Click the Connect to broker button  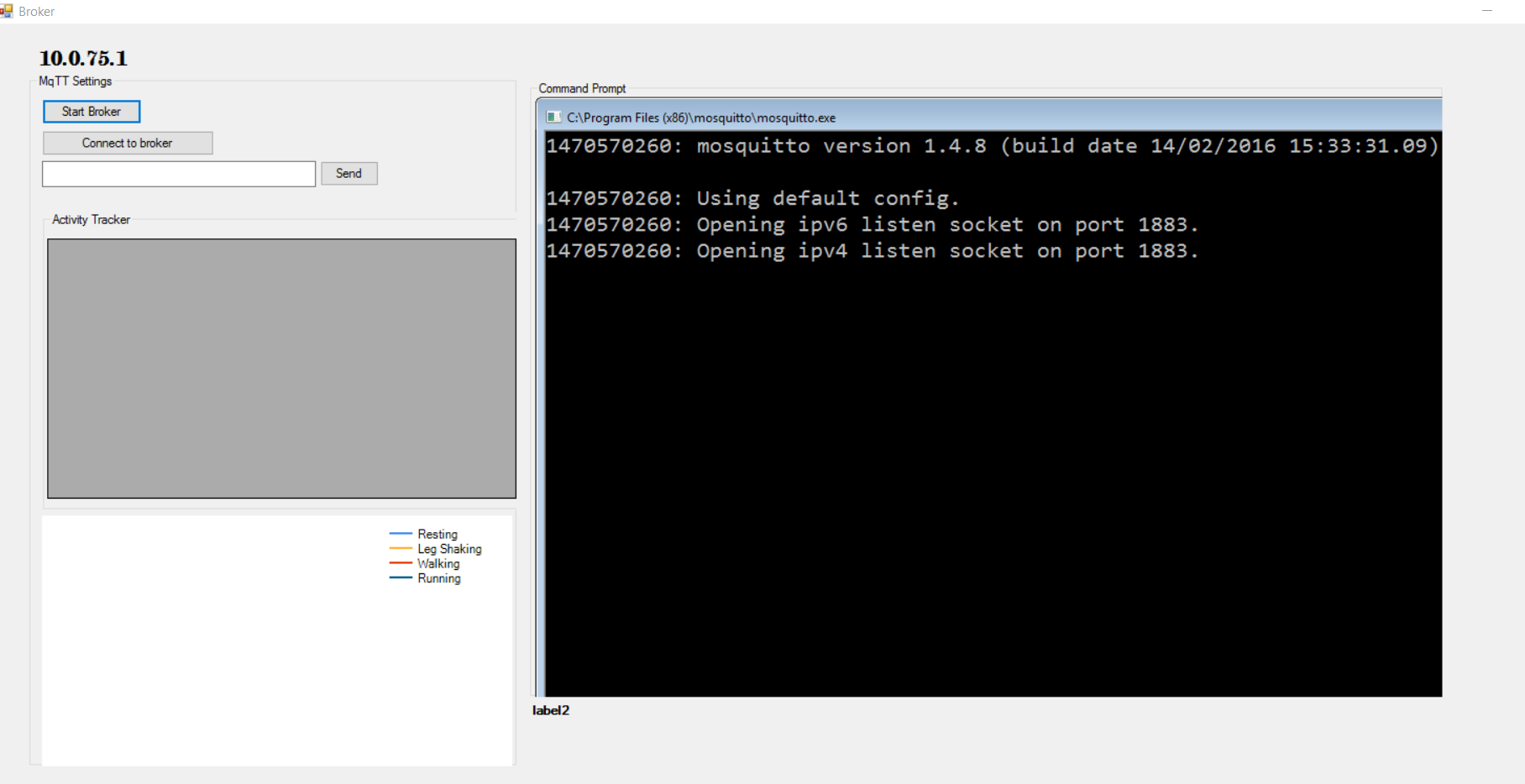point(128,143)
